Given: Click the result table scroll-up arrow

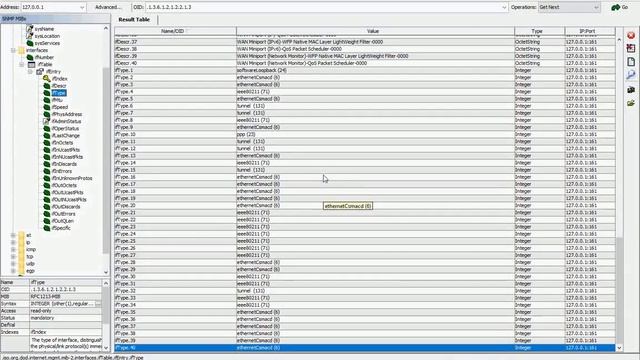Looking at the screenshot, I should [x=619, y=40].
